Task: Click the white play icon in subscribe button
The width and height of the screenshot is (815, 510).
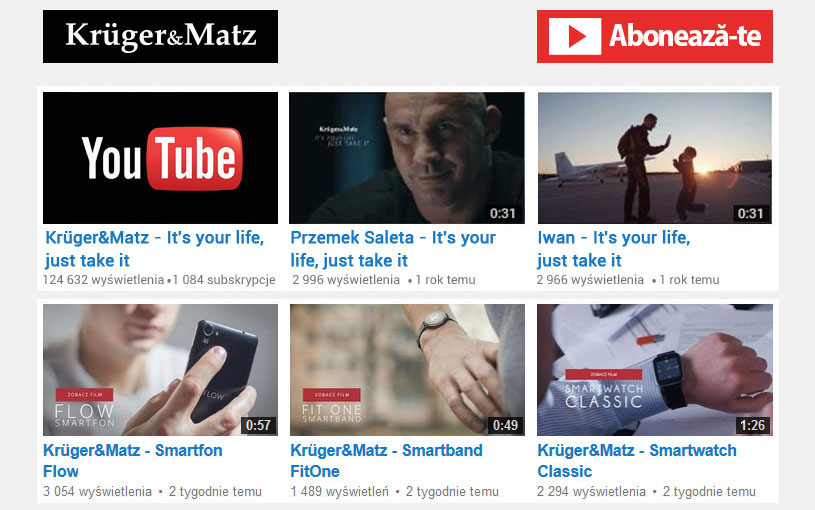Action: pyautogui.click(x=575, y=36)
